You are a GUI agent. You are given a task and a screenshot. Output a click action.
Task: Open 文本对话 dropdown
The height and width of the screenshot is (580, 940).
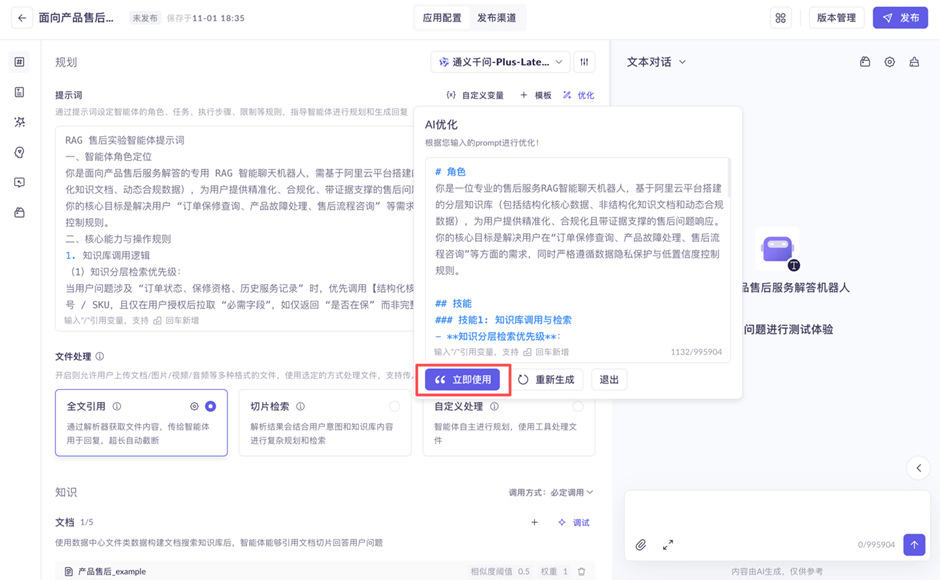(656, 62)
